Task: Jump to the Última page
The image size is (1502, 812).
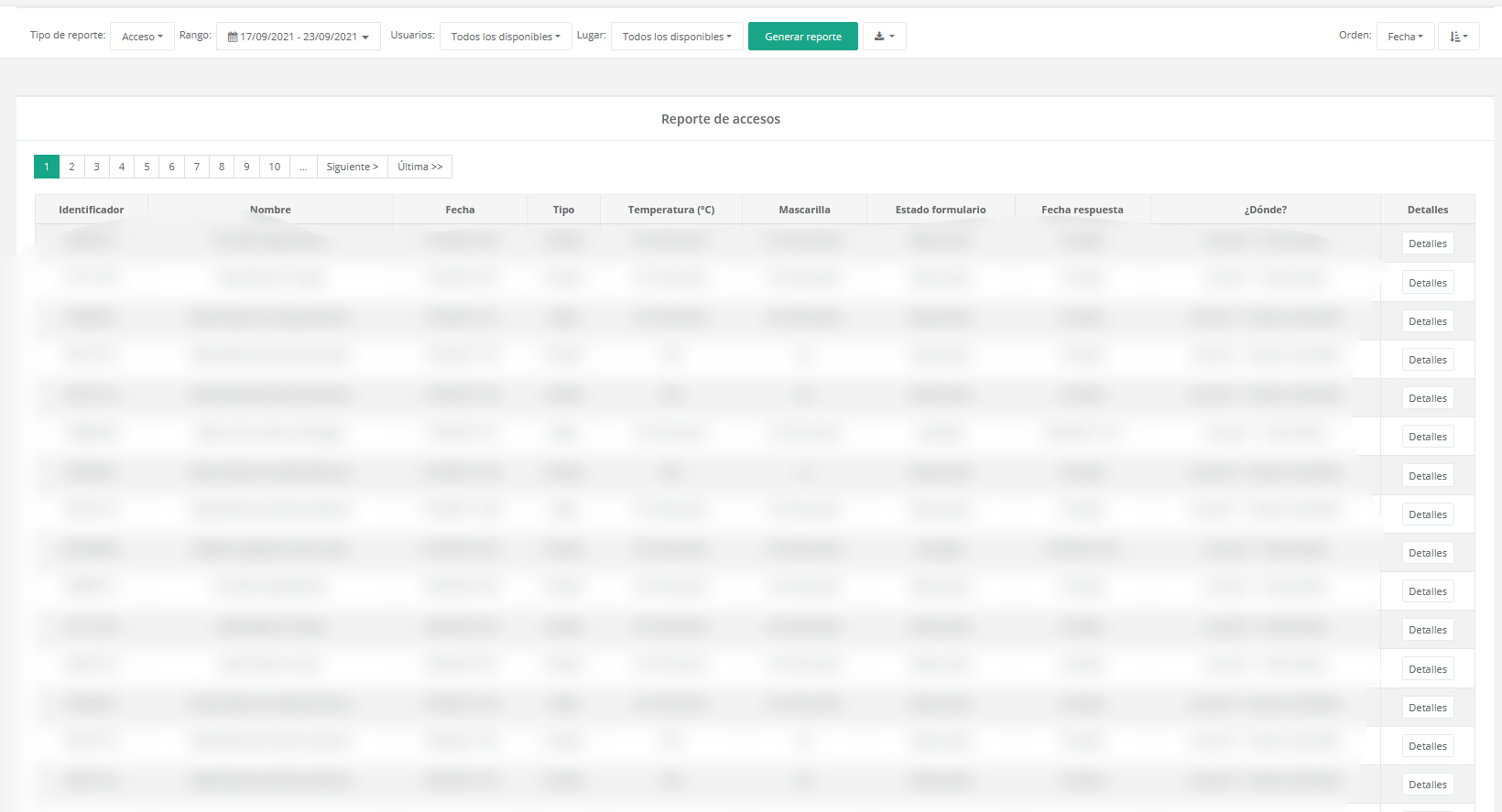Action: (x=419, y=167)
